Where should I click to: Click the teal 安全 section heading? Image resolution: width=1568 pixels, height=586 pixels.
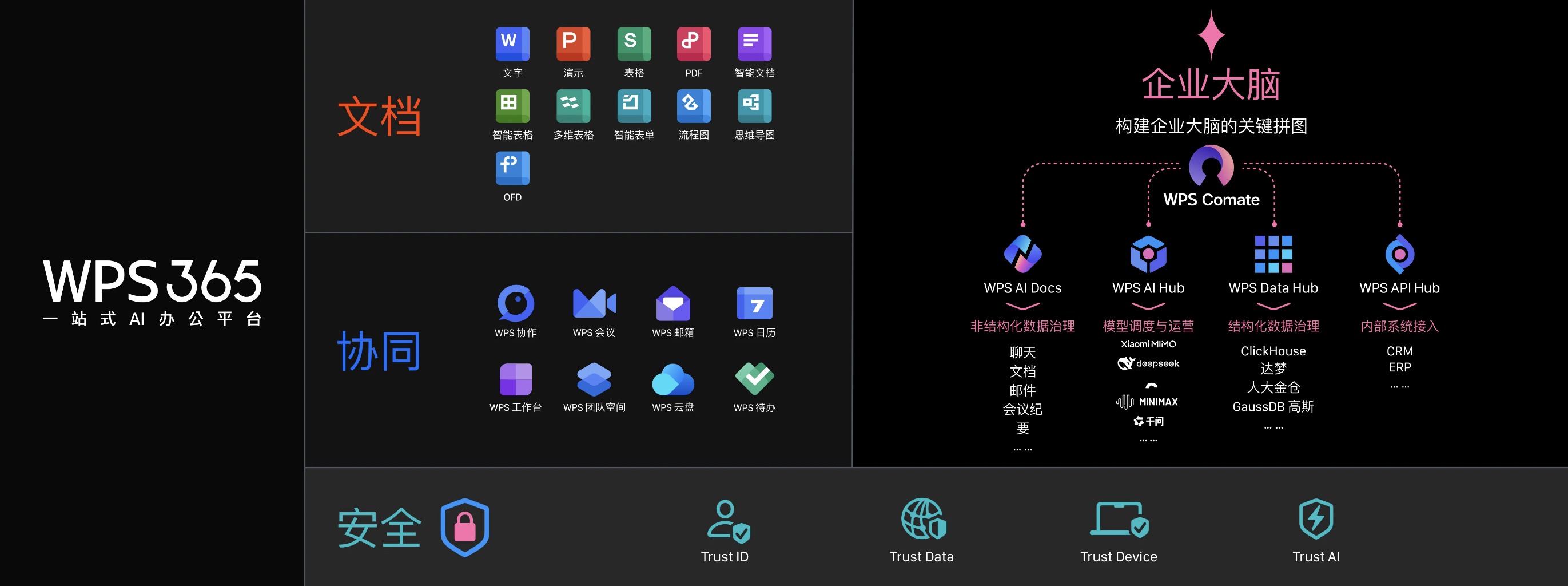(x=379, y=528)
